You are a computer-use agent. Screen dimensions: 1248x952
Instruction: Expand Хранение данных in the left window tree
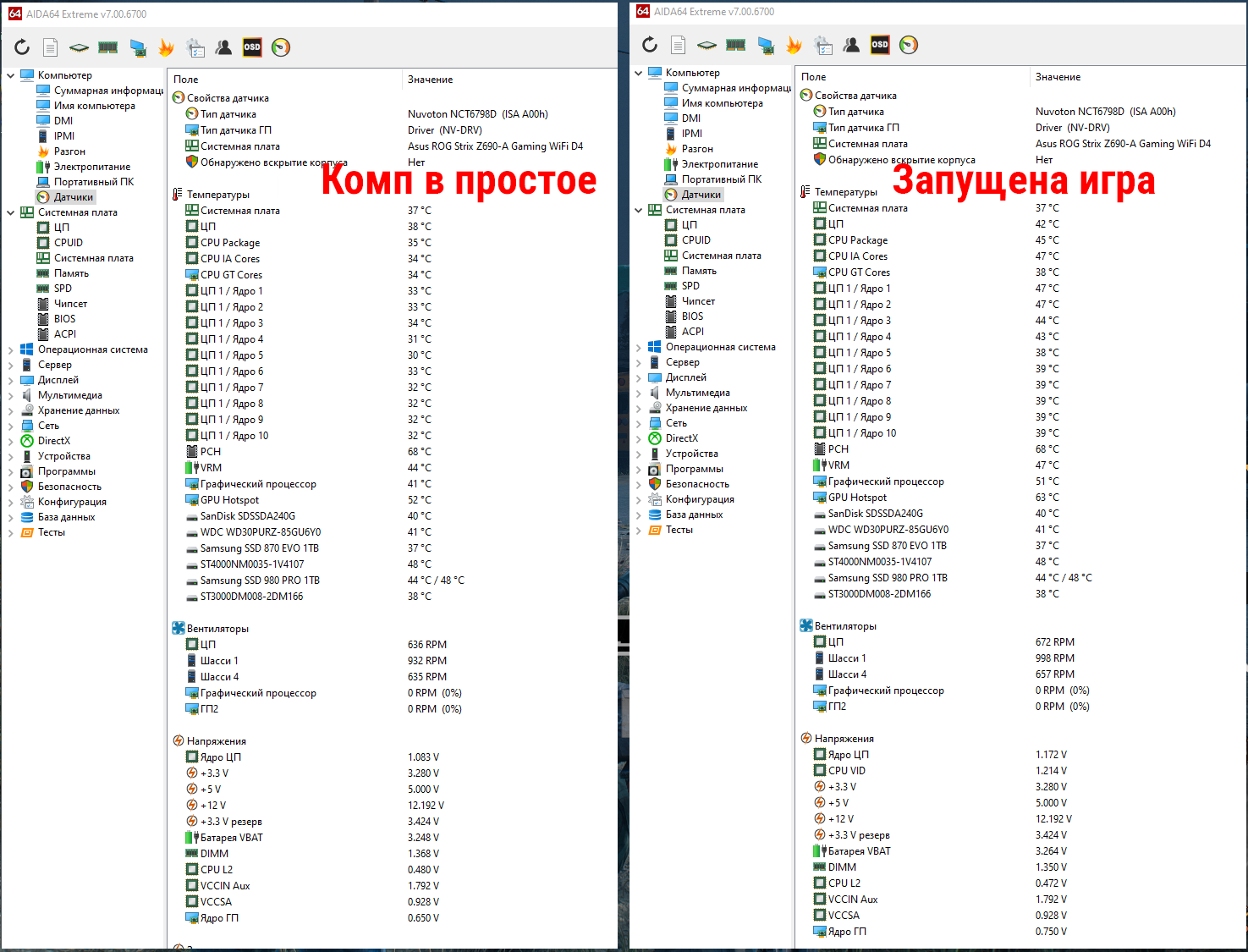click(x=10, y=410)
